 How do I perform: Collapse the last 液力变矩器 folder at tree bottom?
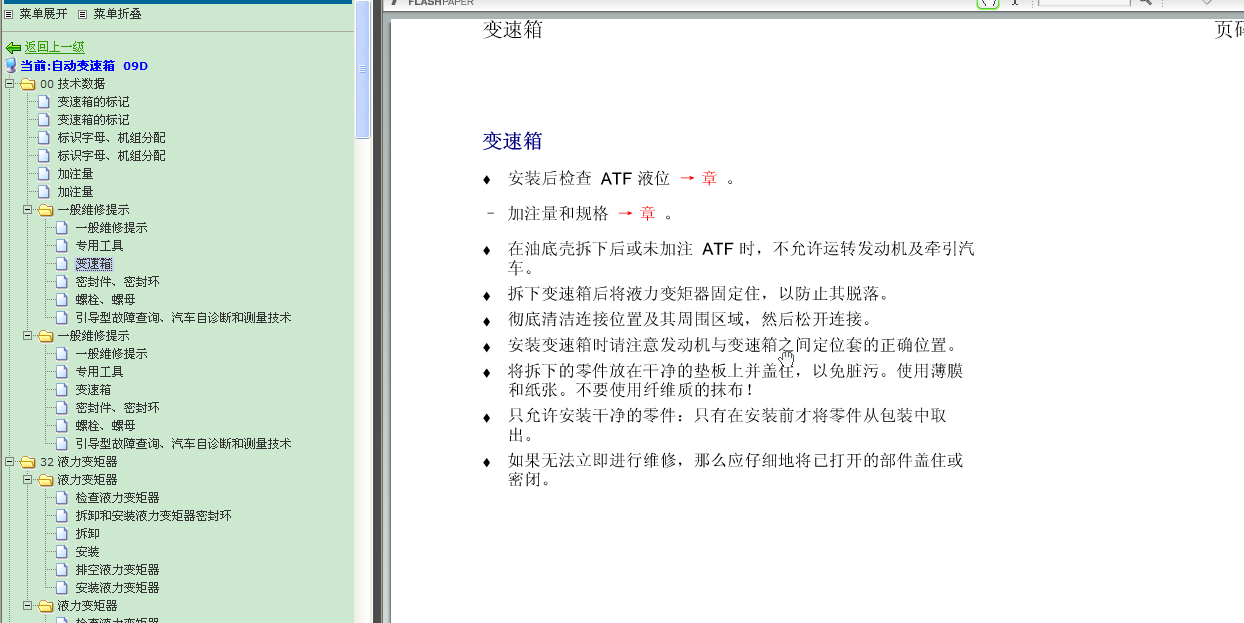coord(28,606)
